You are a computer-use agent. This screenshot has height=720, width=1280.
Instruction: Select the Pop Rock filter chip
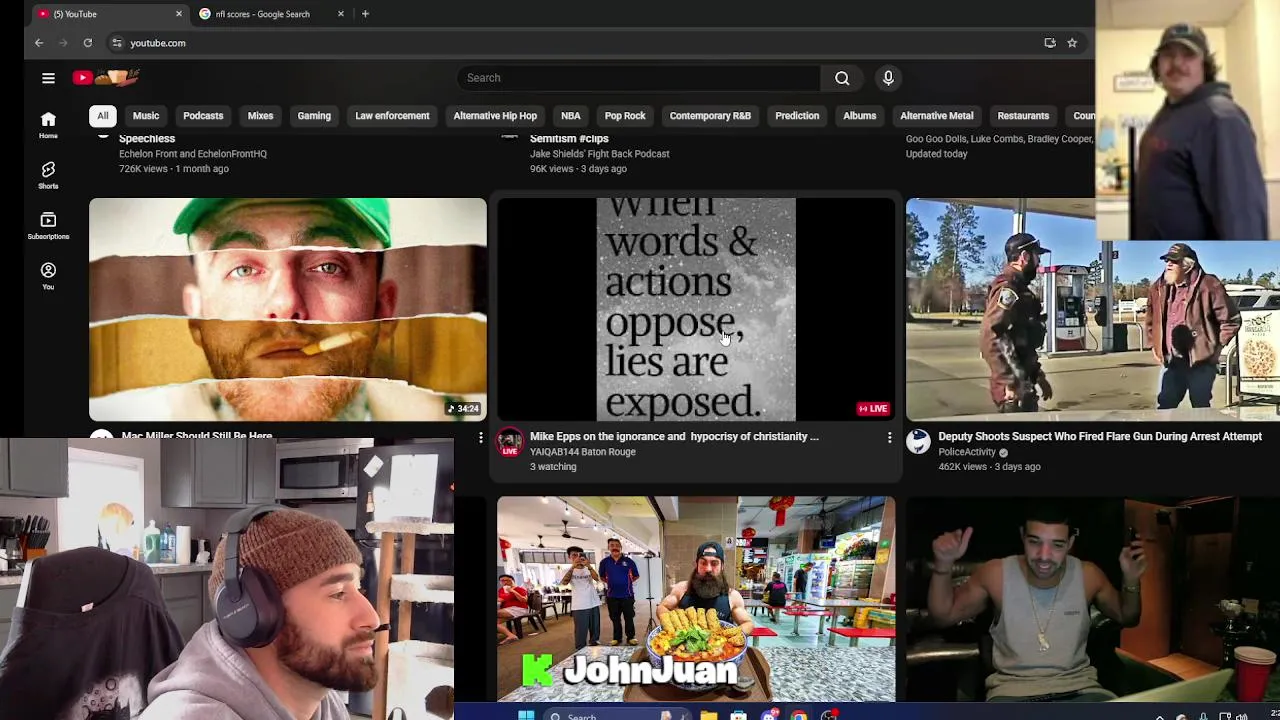(x=625, y=116)
